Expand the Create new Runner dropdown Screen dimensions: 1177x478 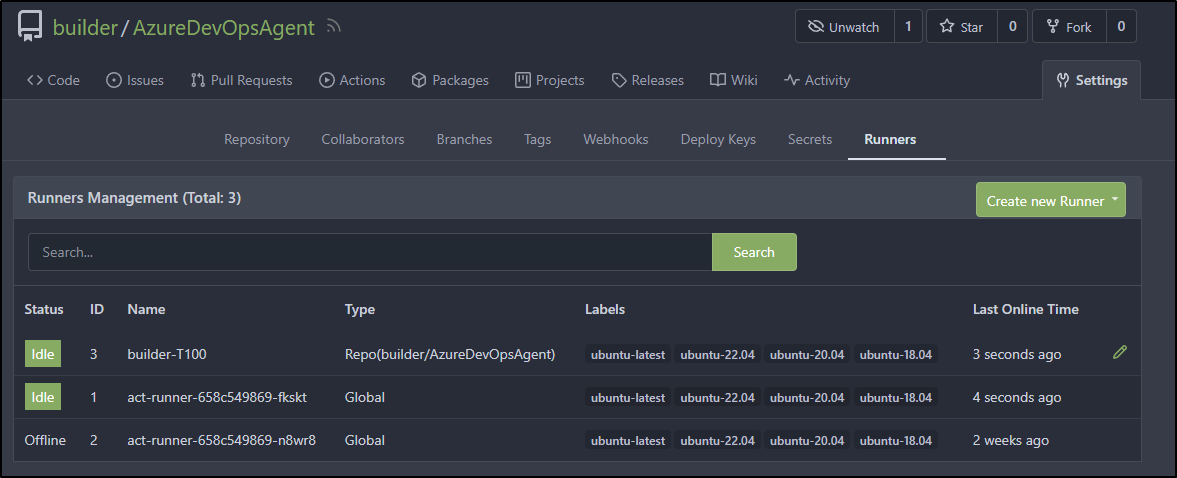coord(1051,200)
